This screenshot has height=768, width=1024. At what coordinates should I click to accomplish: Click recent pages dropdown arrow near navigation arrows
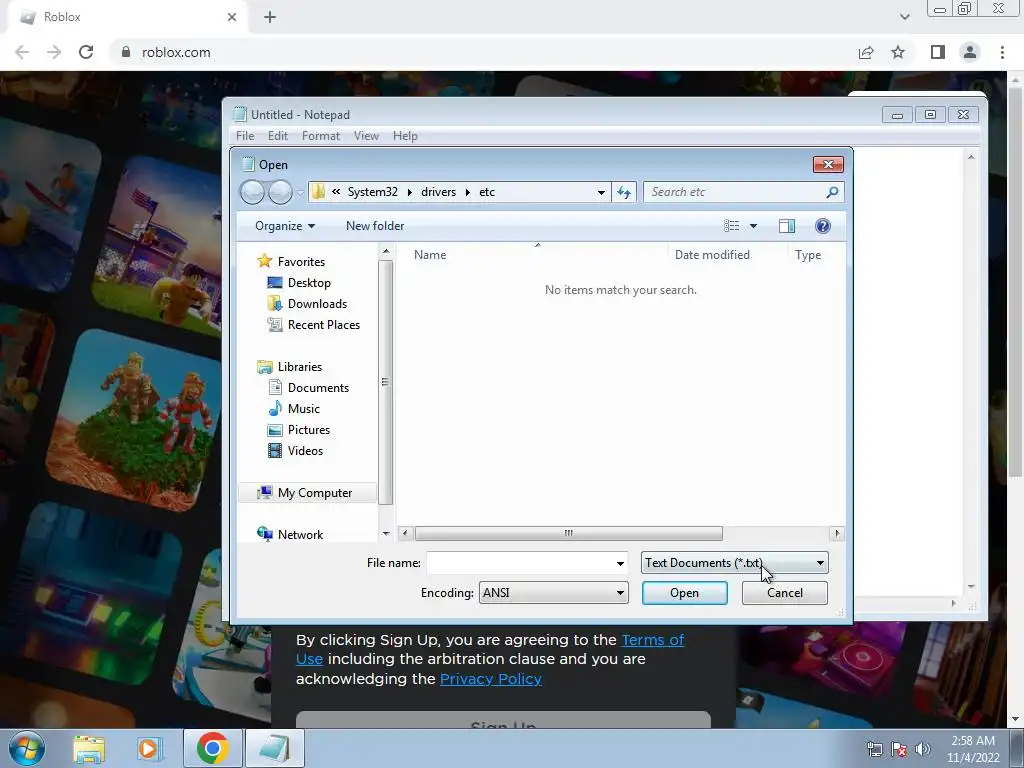pyautogui.click(x=300, y=193)
